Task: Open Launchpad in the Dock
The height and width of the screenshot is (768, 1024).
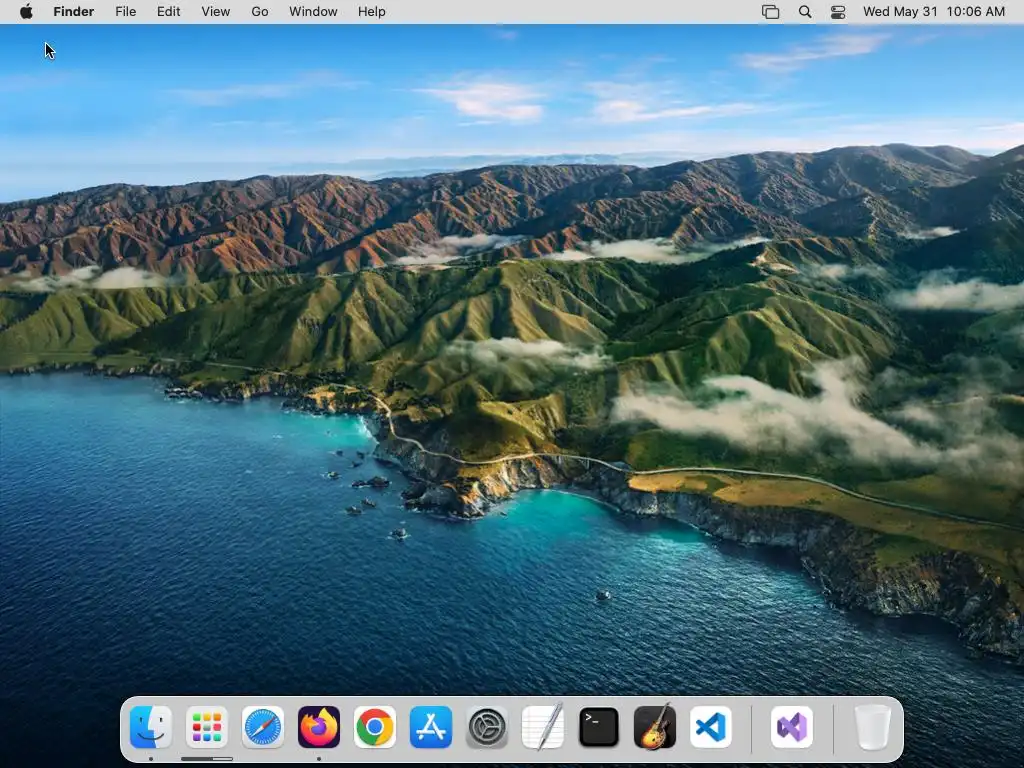Action: (207, 727)
